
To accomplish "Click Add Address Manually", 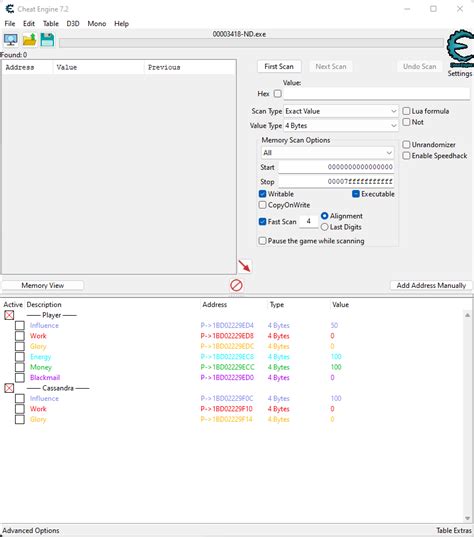I will point(431,285).
